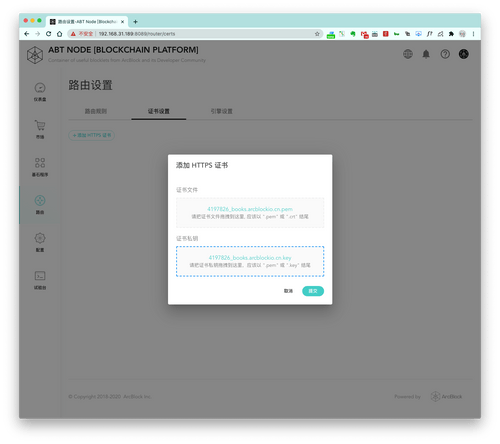The image size is (500, 444).
Task: Open the user avatar menu in header
Action: click(464, 54)
